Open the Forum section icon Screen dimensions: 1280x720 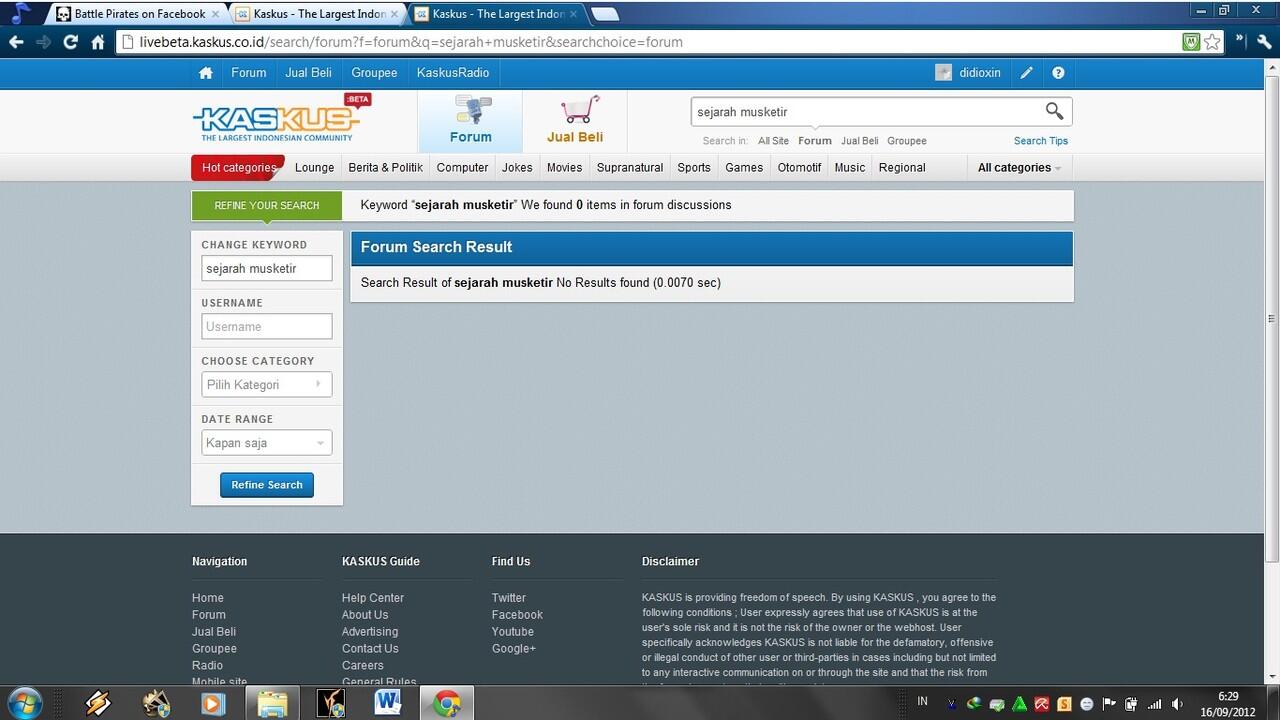tap(470, 121)
